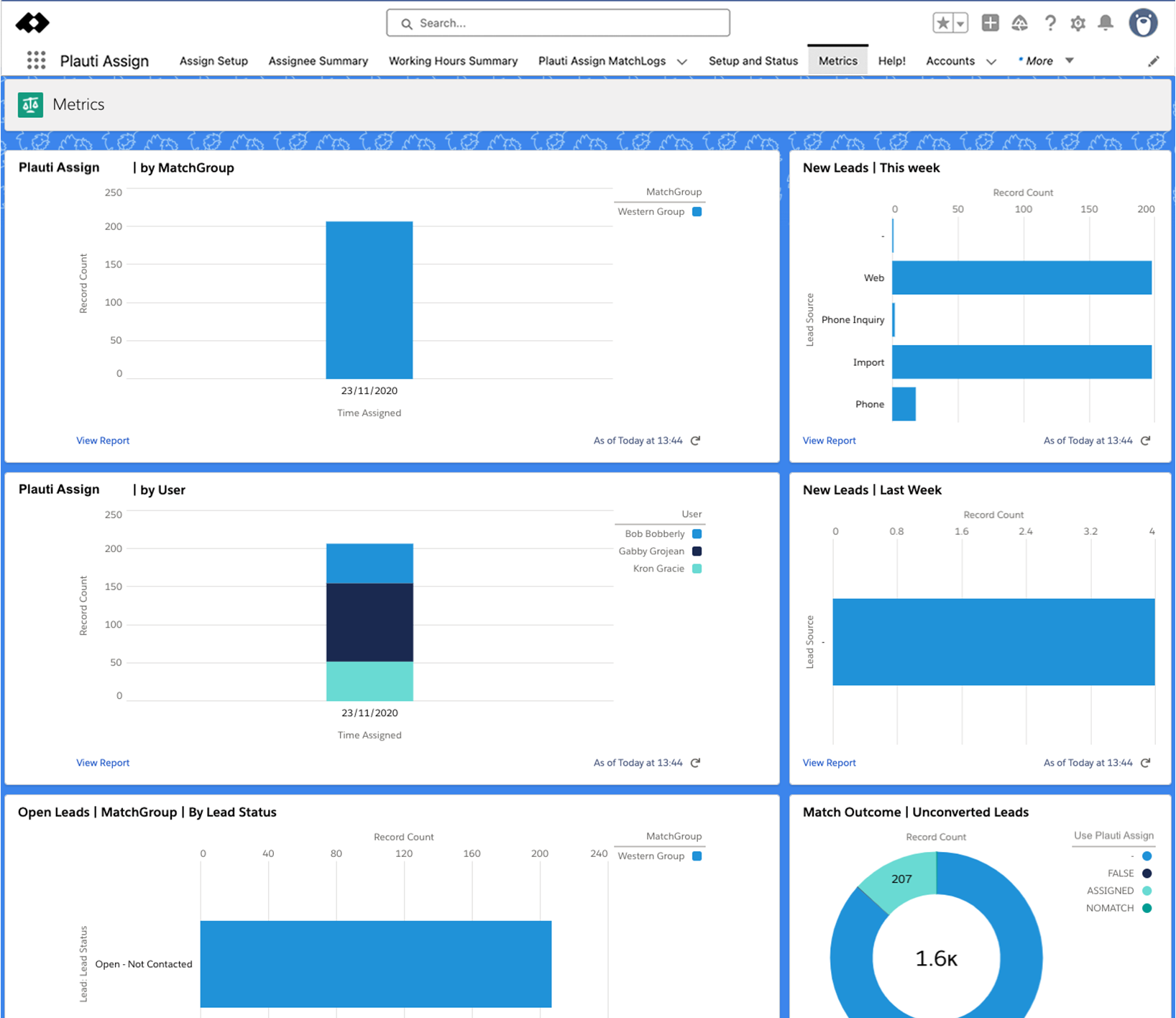The width and height of the screenshot is (1176, 1018).
Task: Switch to the Assignee Summary tab
Action: (318, 61)
